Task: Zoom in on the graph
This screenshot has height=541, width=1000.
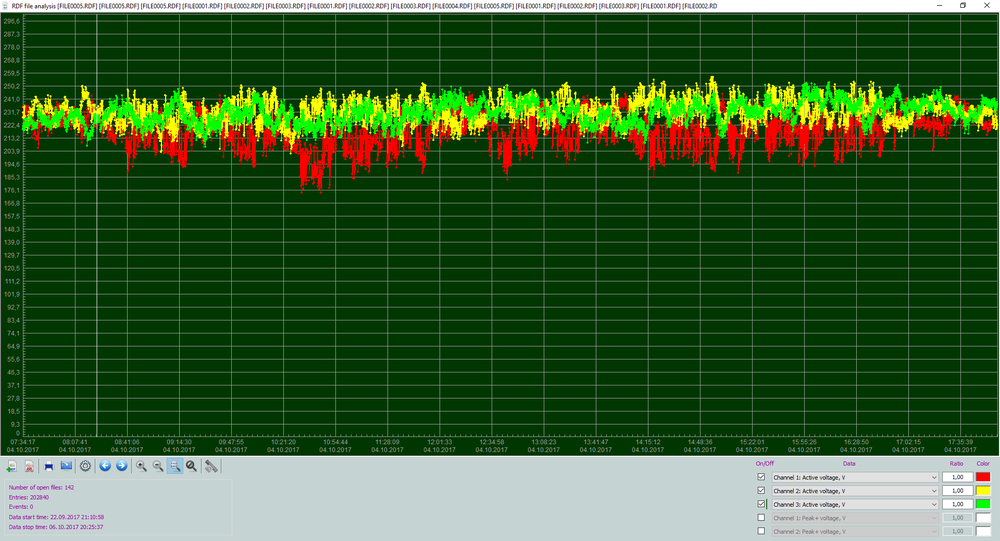Action: [x=142, y=466]
